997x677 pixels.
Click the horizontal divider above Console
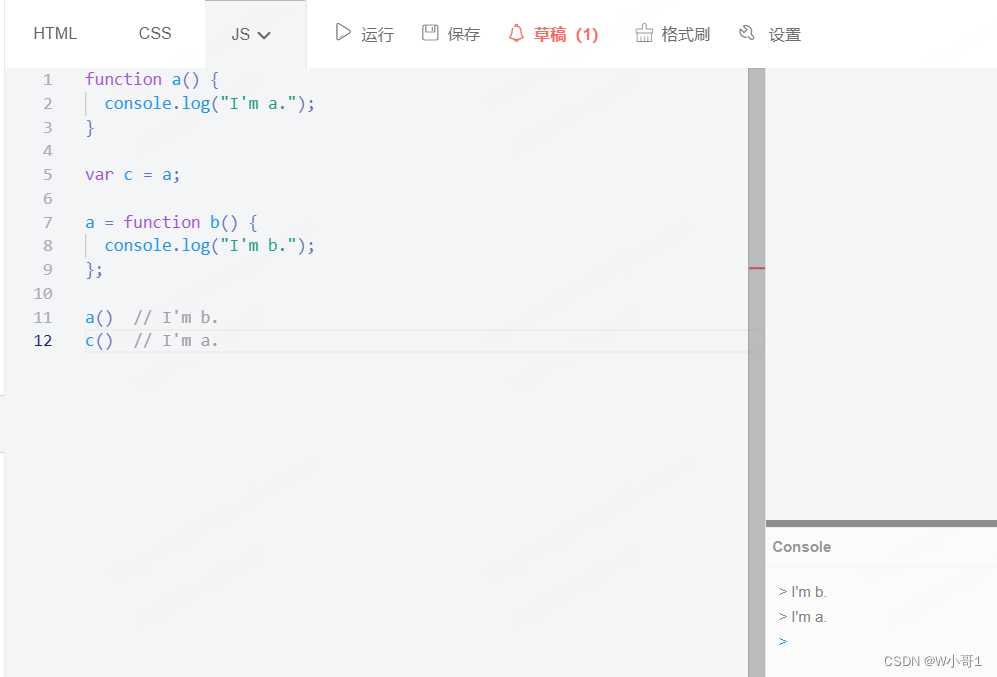(881, 523)
